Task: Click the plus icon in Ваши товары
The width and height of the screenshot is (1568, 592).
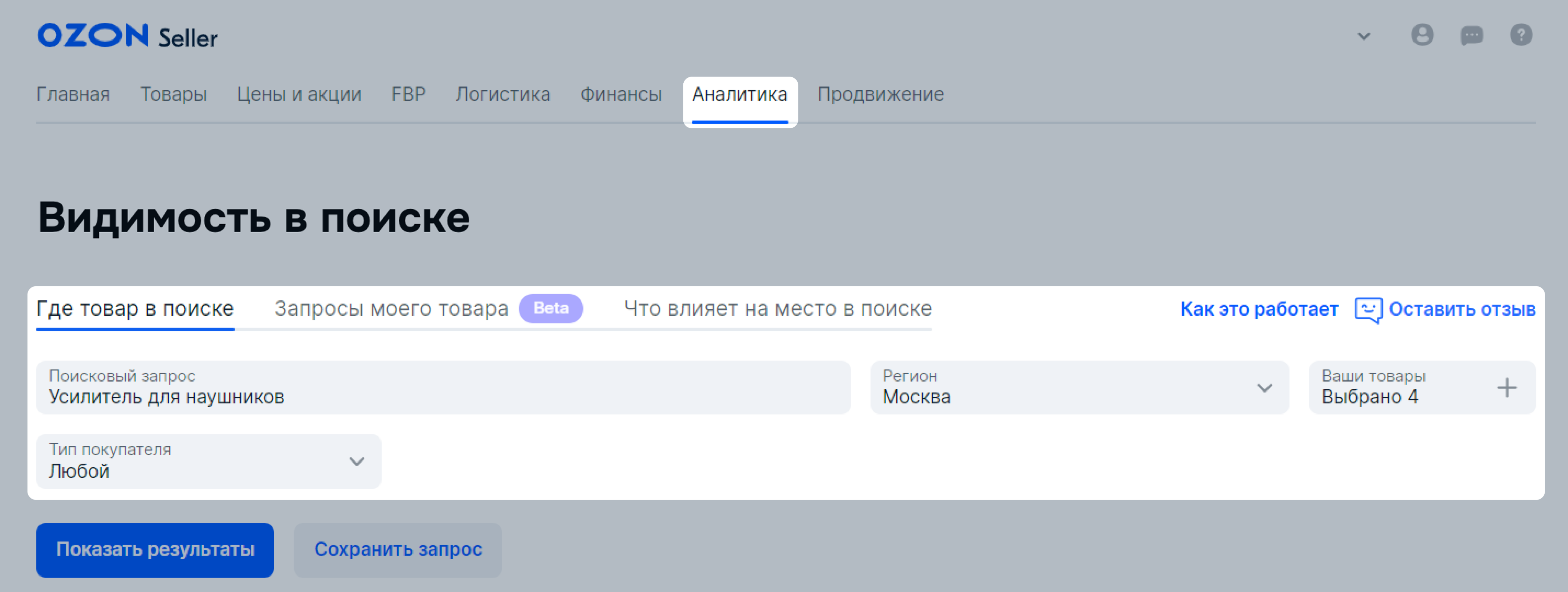Action: [x=1506, y=388]
